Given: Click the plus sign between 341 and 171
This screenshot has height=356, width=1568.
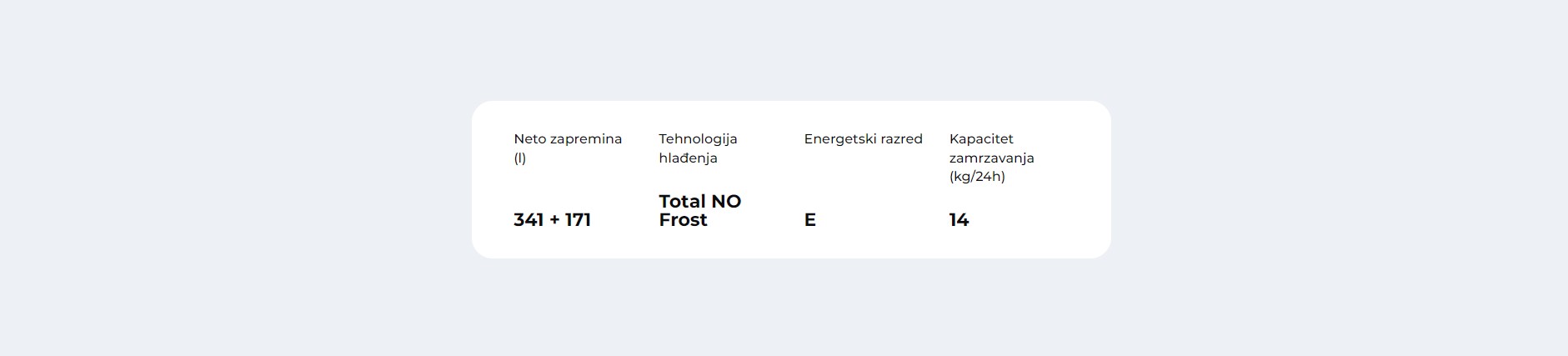Looking at the screenshot, I should (554, 221).
